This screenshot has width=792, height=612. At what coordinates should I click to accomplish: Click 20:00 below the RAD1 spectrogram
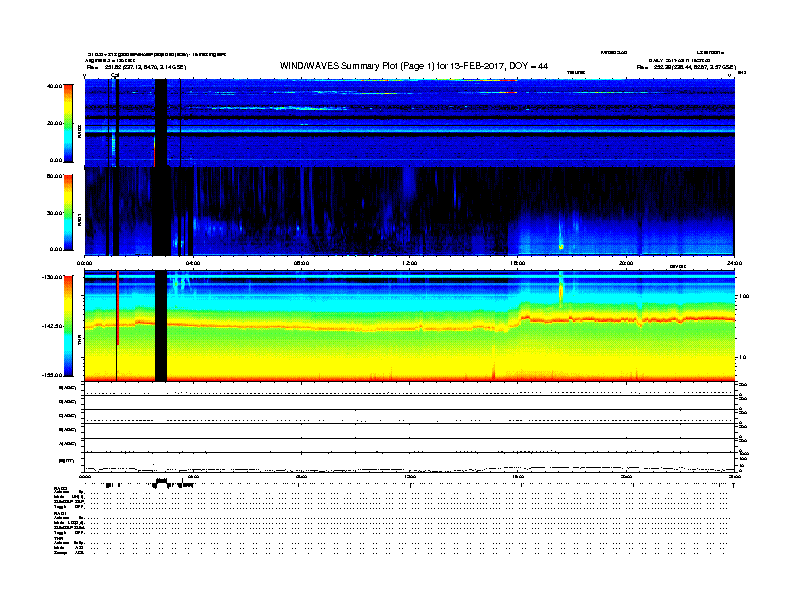point(626,263)
